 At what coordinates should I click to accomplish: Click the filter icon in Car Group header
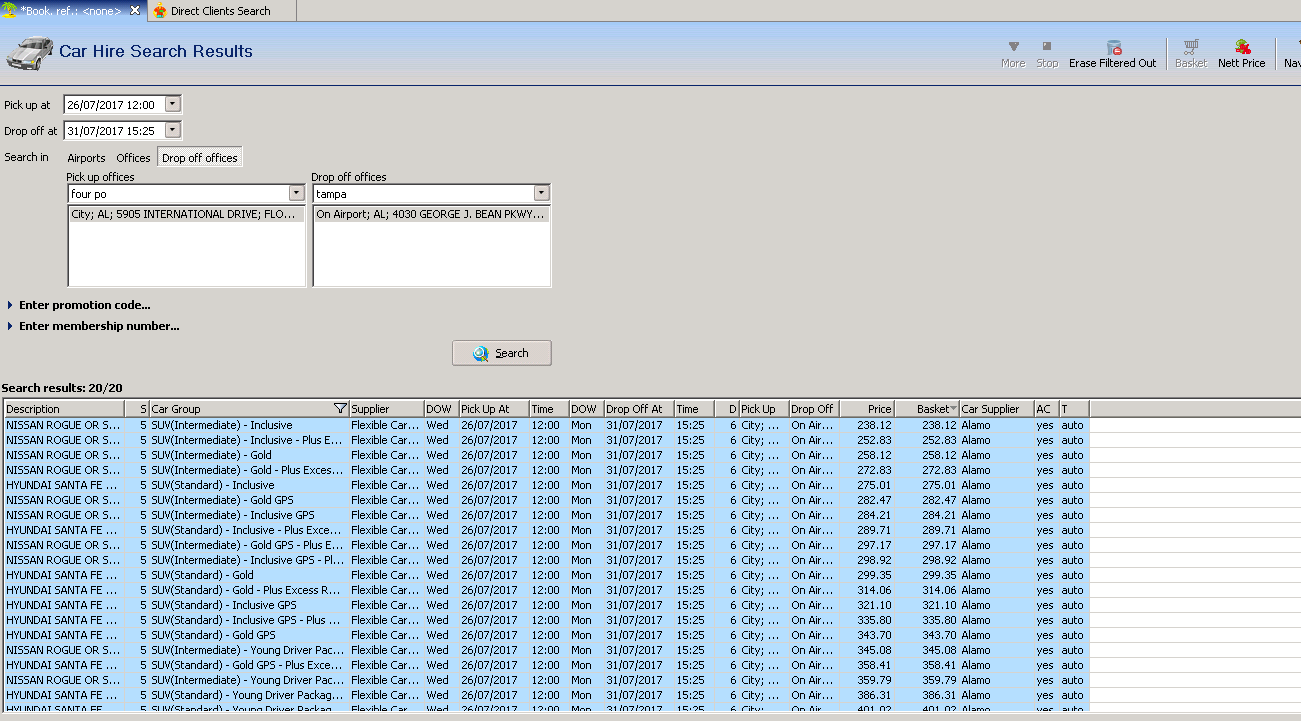point(340,409)
